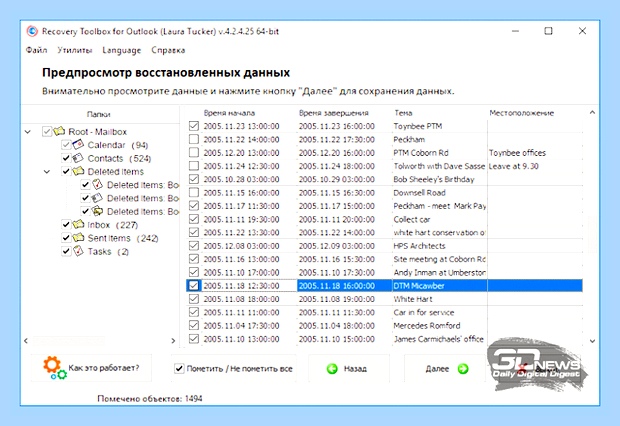Sort by the Местоположение column header
The image size is (620, 426).
(522, 113)
